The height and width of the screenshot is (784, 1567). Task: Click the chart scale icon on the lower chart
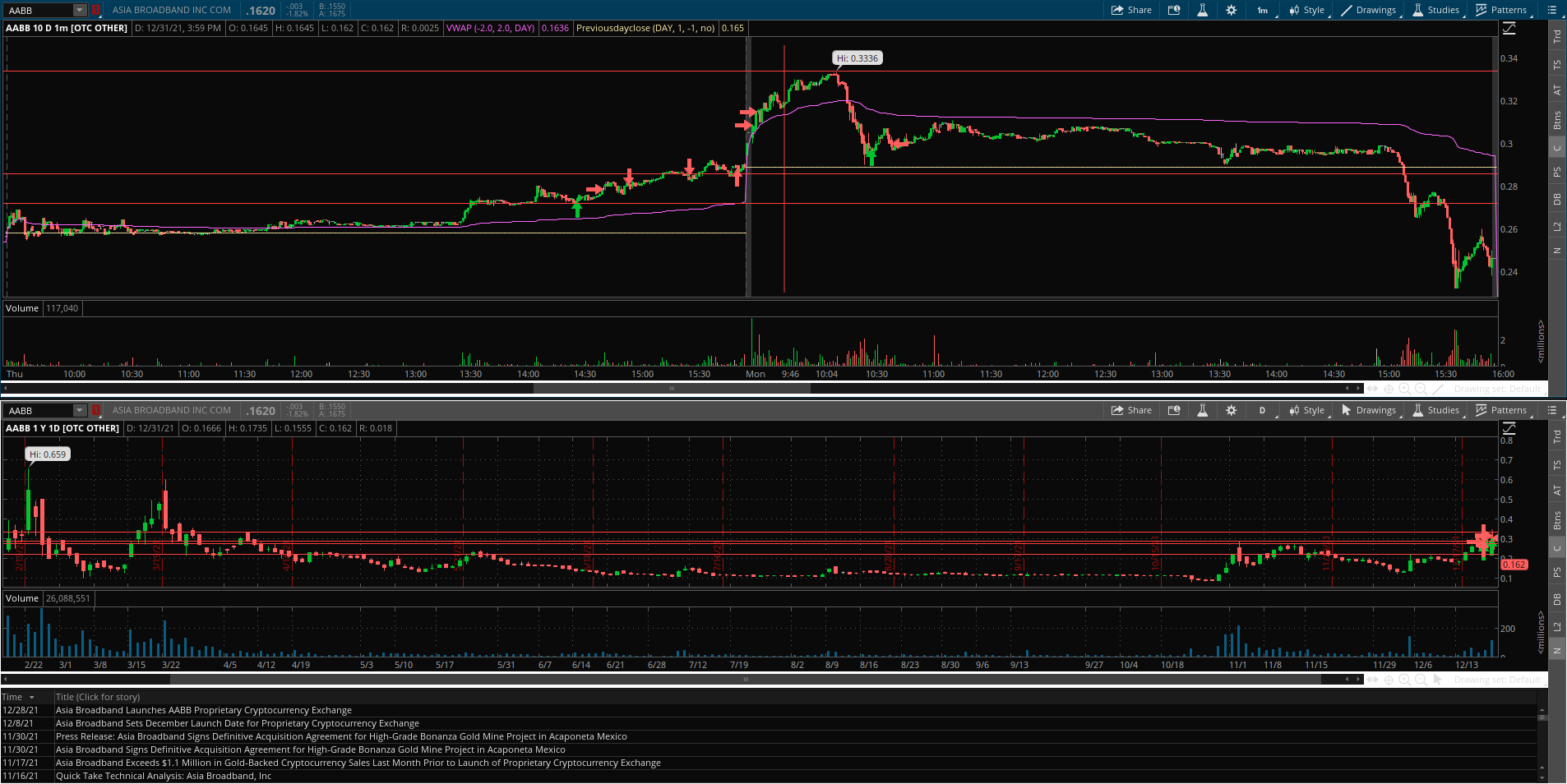[x=1509, y=428]
